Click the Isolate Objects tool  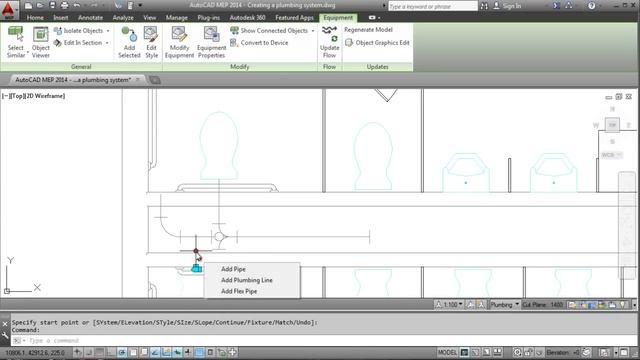click(x=79, y=31)
